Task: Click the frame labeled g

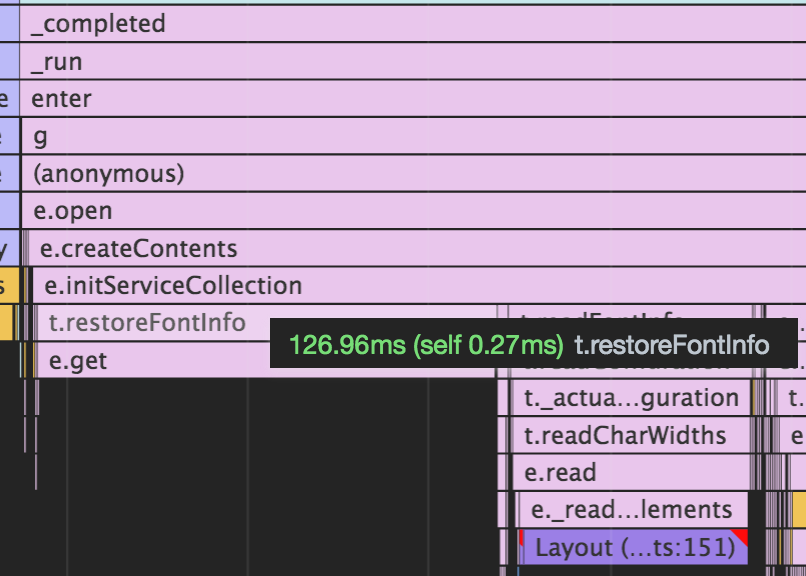Action: tap(40, 136)
